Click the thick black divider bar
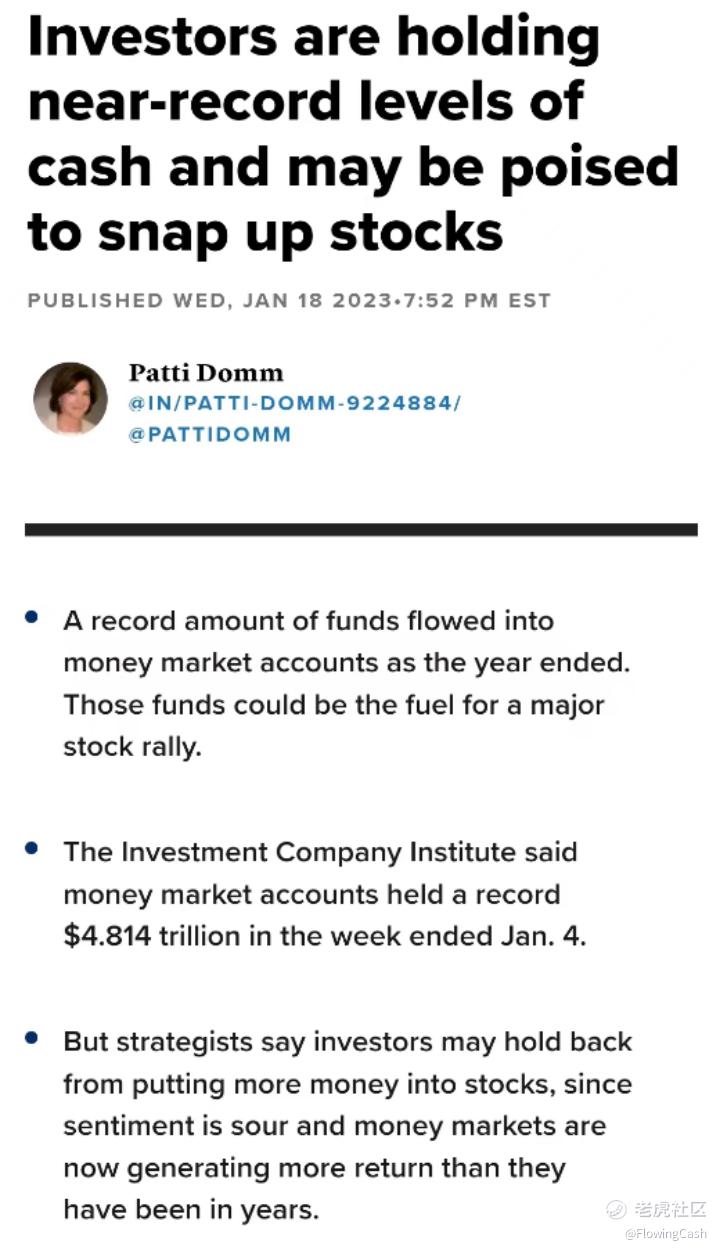720x1250 pixels. pyautogui.click(x=361, y=529)
